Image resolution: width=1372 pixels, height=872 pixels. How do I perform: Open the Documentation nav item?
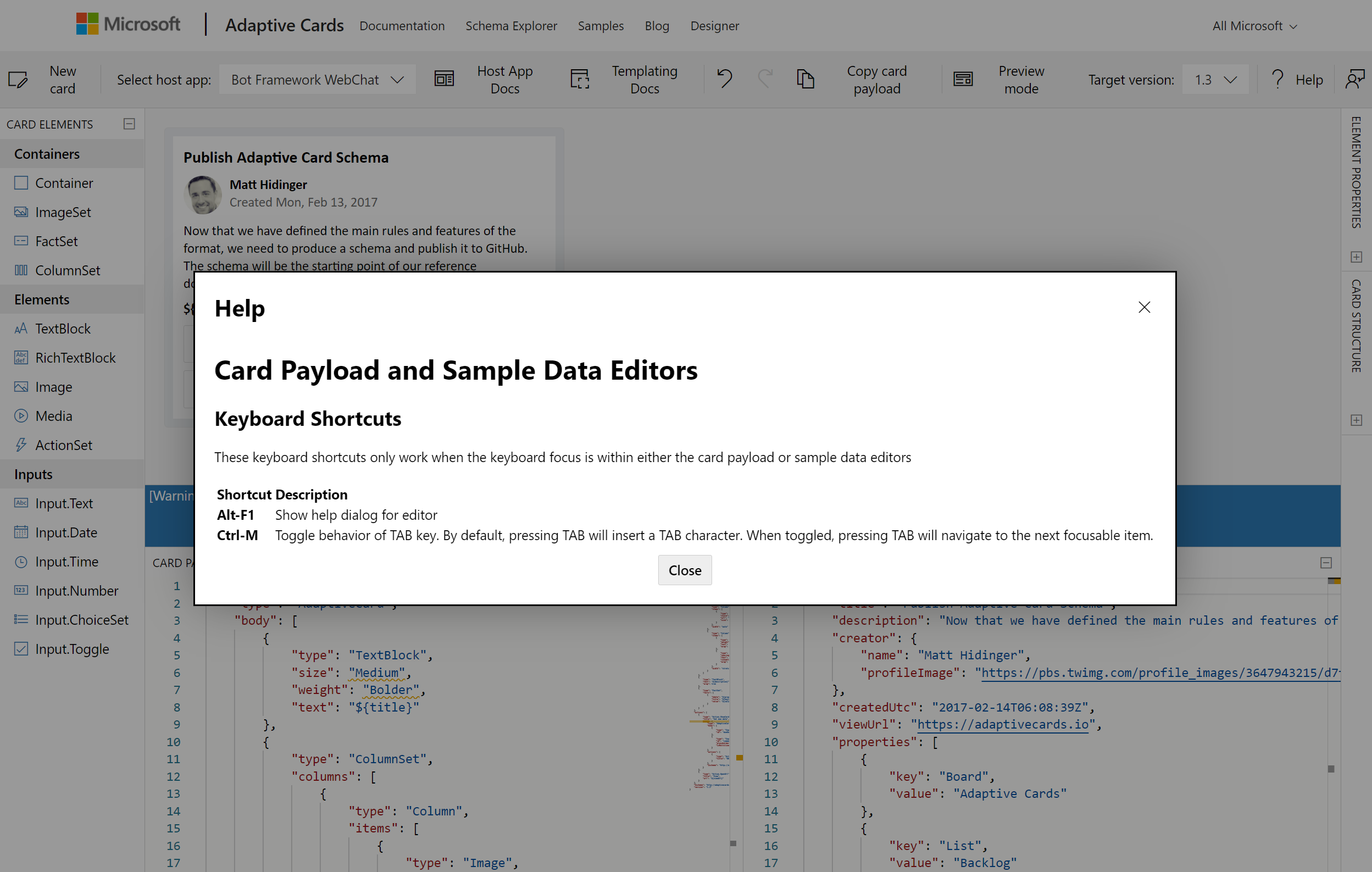pyautogui.click(x=402, y=26)
